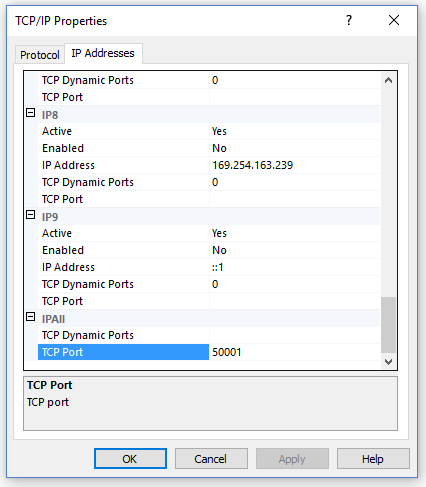Click empty TCP Port field above IP8
This screenshot has width=426, height=487.
click(295, 97)
